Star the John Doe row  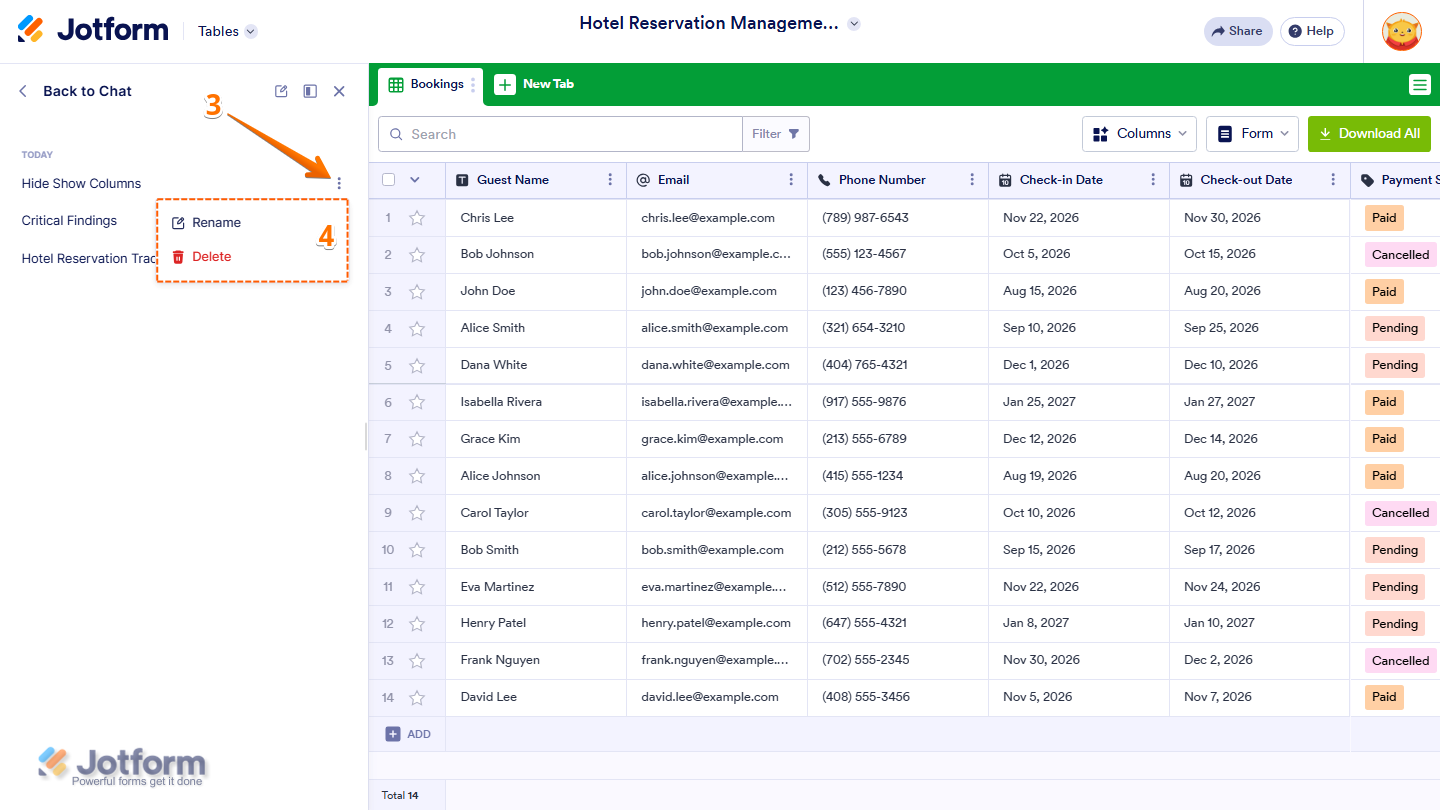[x=417, y=291]
